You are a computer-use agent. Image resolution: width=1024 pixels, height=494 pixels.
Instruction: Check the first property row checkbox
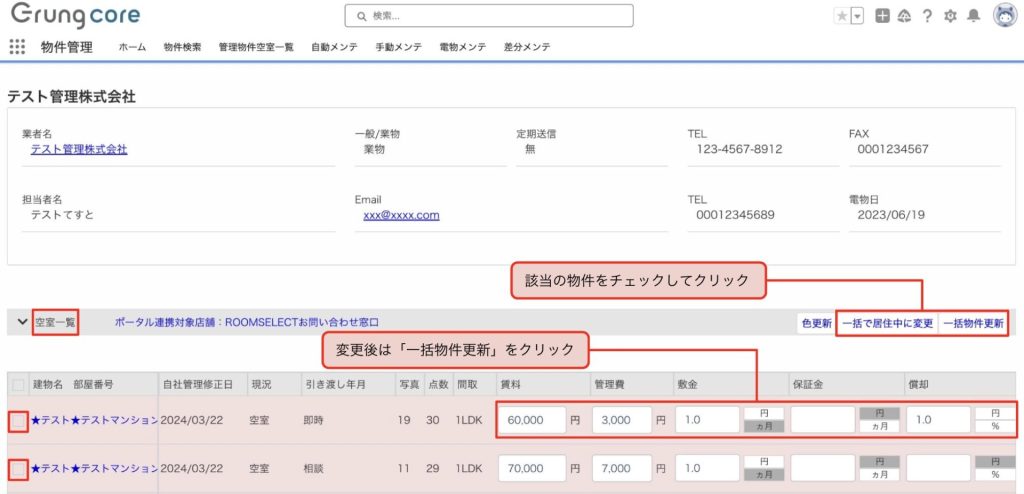tap(17, 421)
